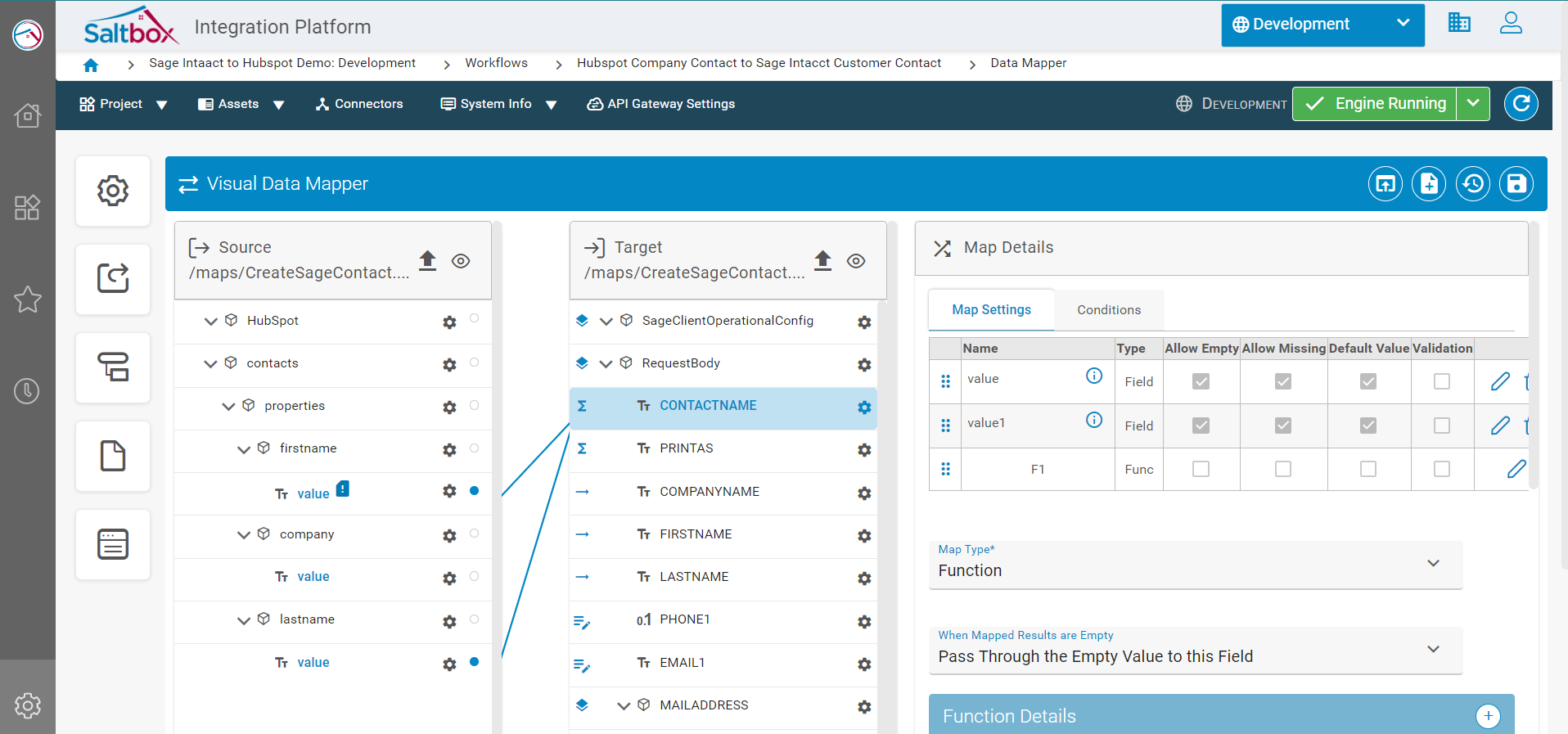Collapse the HubSpot source tree node
The height and width of the screenshot is (734, 1568).
point(210,321)
